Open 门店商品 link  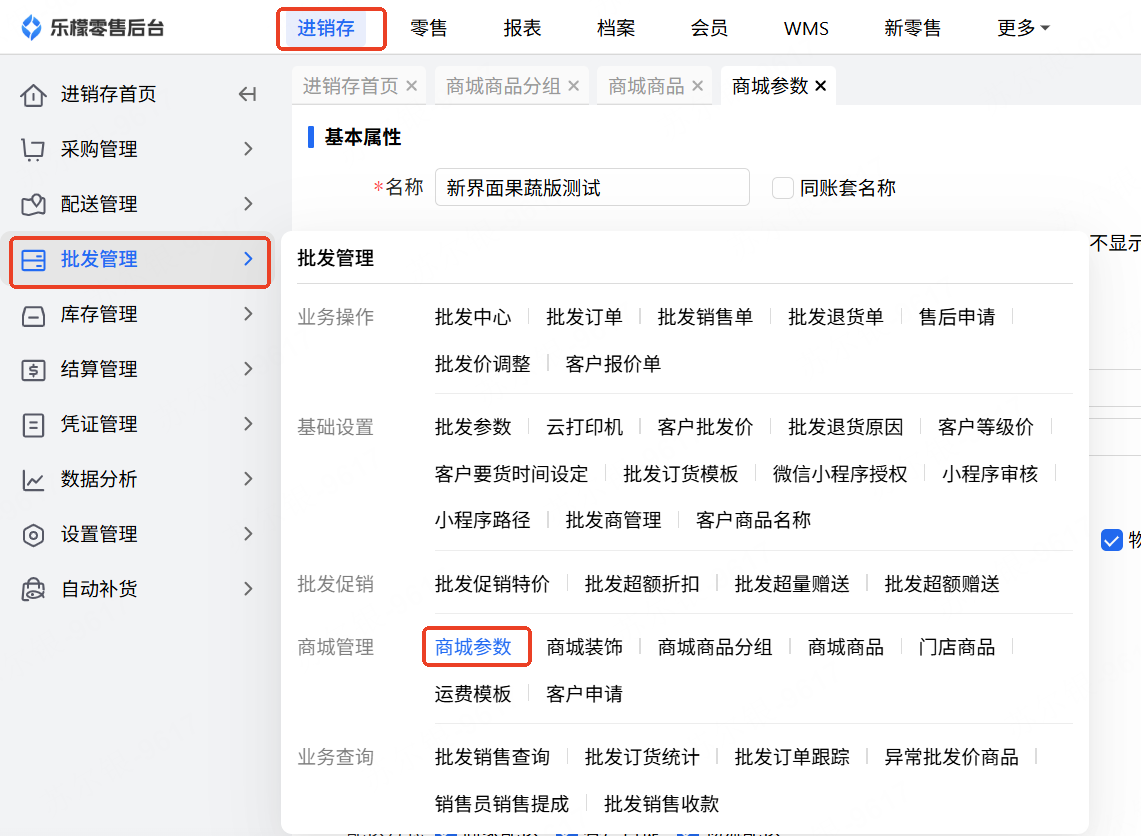coord(957,647)
